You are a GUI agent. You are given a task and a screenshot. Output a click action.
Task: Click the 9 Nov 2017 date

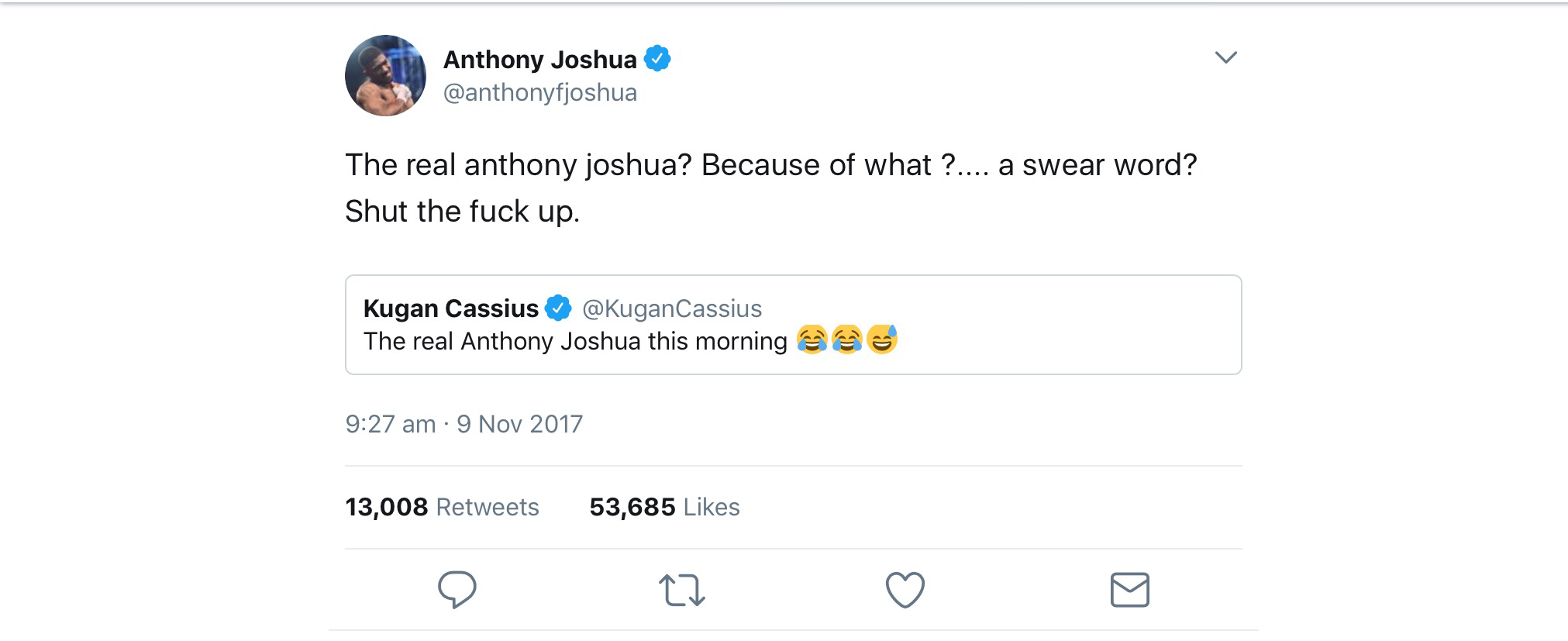pyautogui.click(x=519, y=424)
